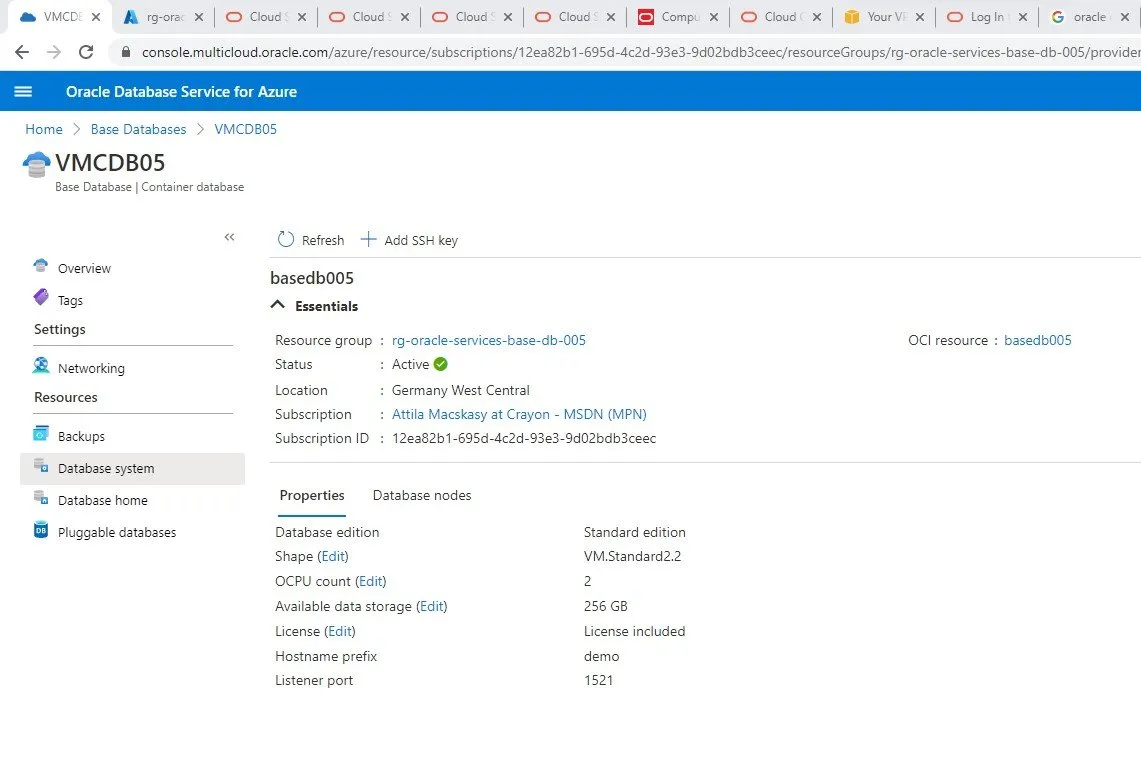Screen dimensions: 1141x768
Task: Click the plus icon for Add SSH key
Action: [x=368, y=239]
